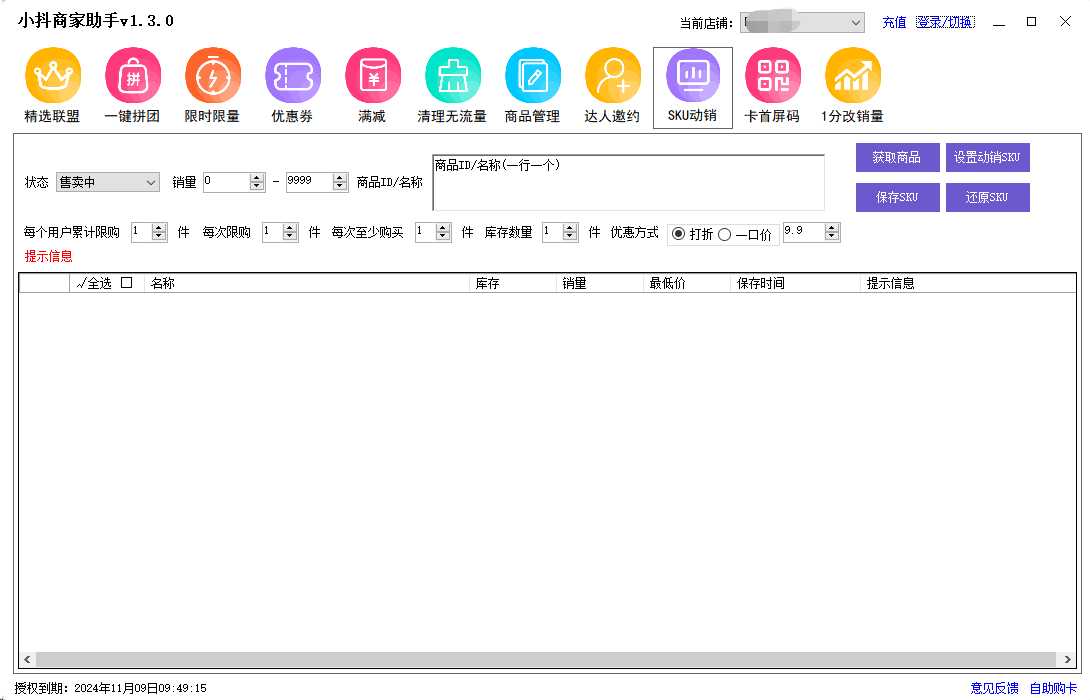Toggle the 全选 checkbox

point(125,282)
